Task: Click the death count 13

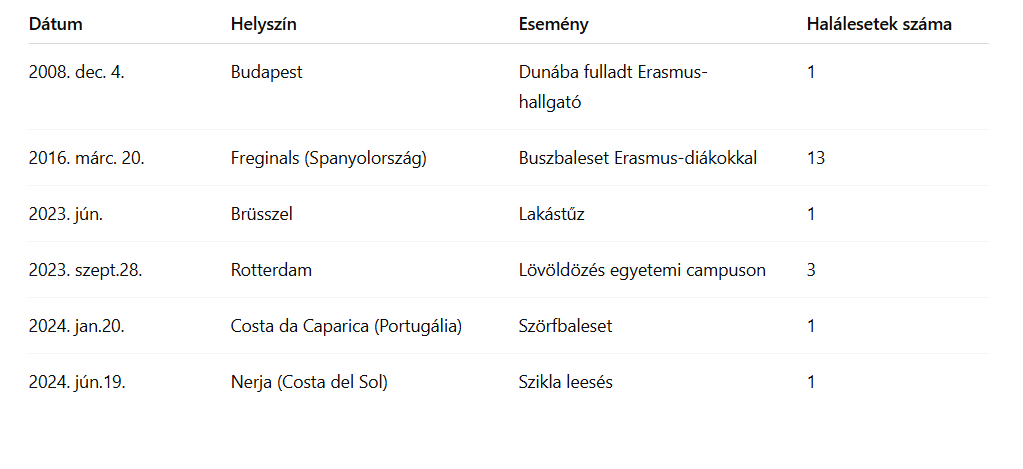Action: [x=816, y=158]
